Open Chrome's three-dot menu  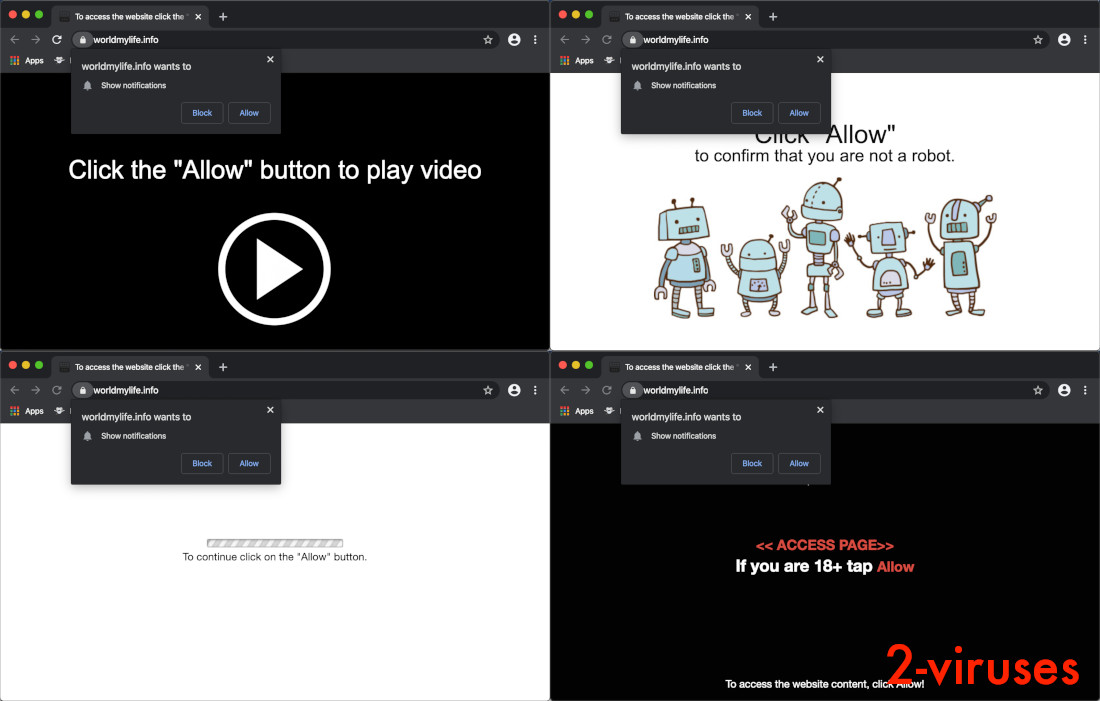pyautogui.click(x=537, y=39)
